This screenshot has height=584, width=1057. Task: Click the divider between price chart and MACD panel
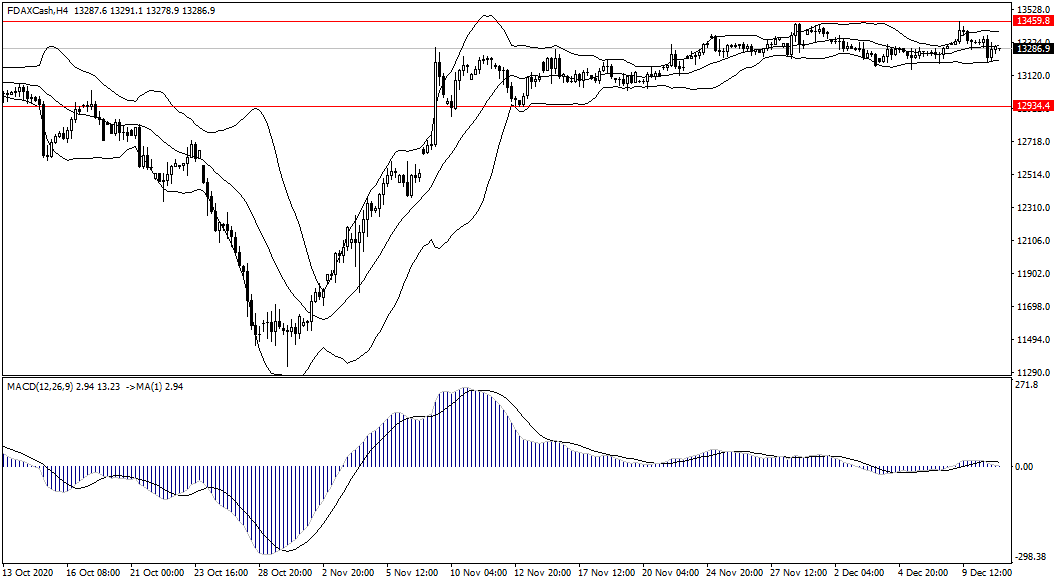click(500, 377)
